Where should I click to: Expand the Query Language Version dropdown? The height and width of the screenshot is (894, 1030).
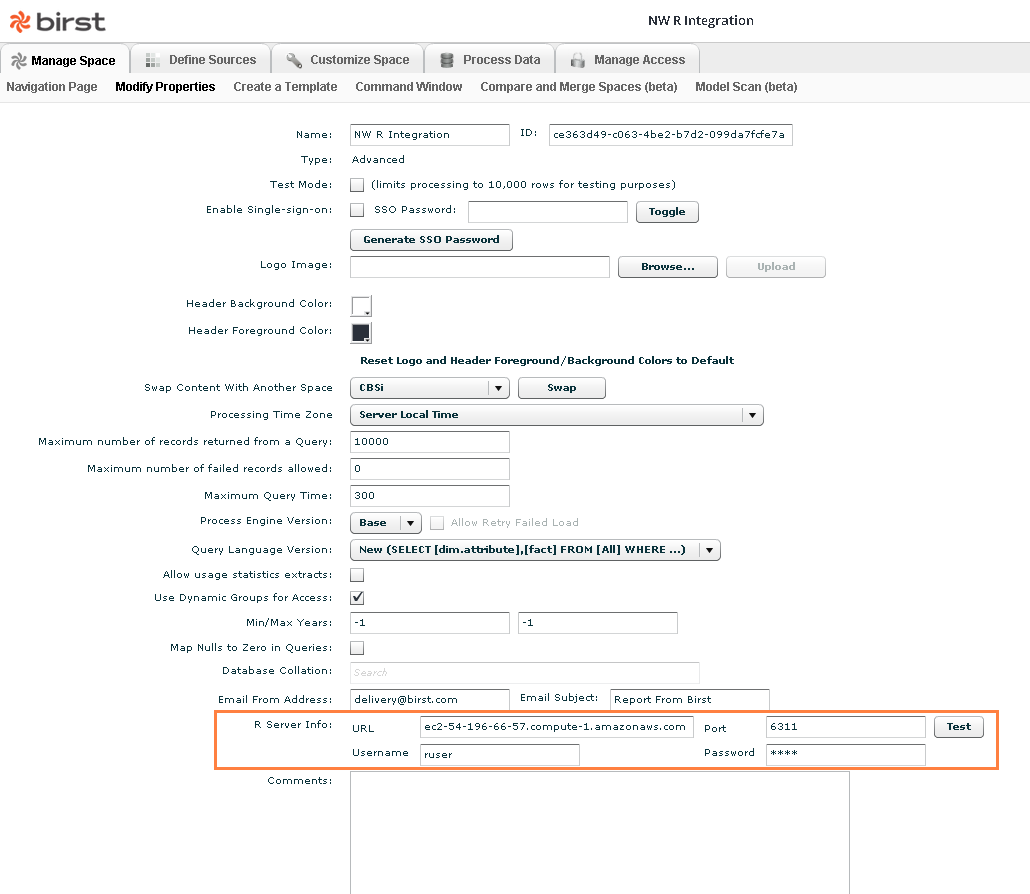[x=535, y=550]
